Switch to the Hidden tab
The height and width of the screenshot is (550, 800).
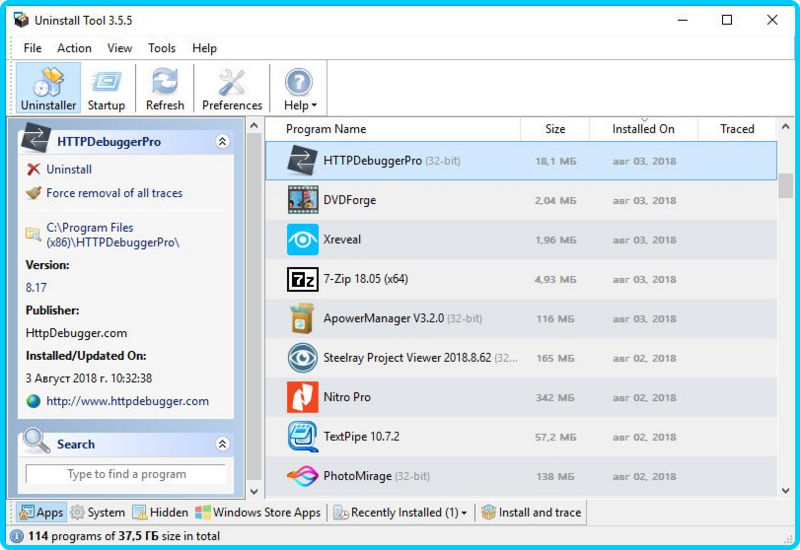click(x=160, y=512)
